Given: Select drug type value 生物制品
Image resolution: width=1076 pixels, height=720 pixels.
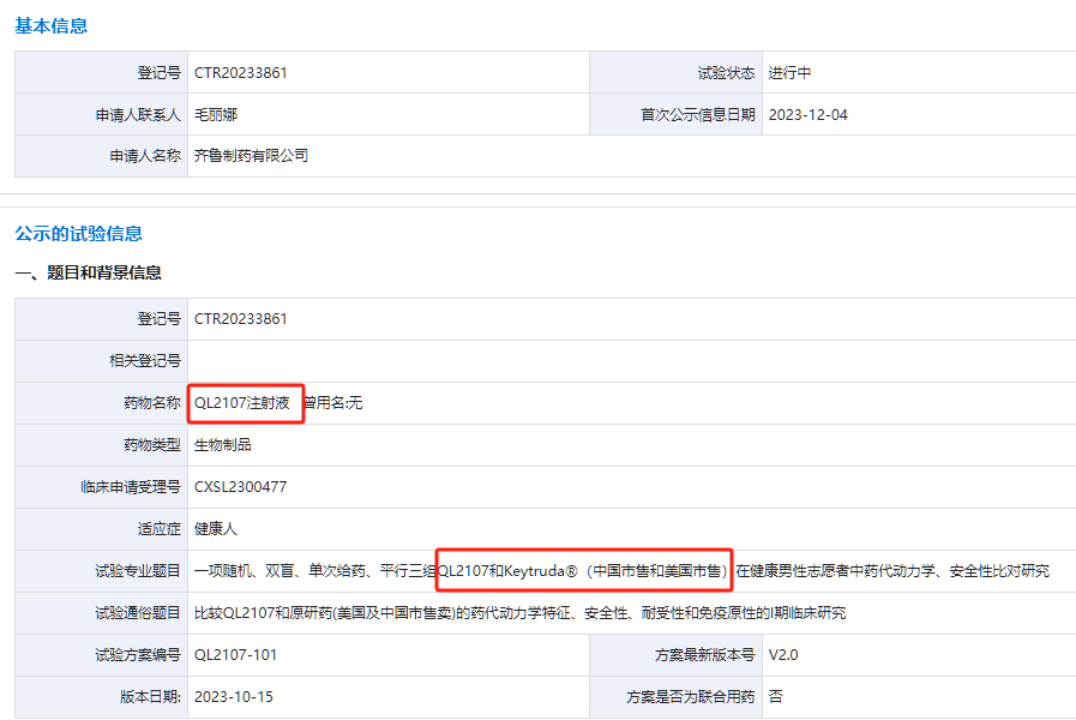Looking at the screenshot, I should click(223, 446).
